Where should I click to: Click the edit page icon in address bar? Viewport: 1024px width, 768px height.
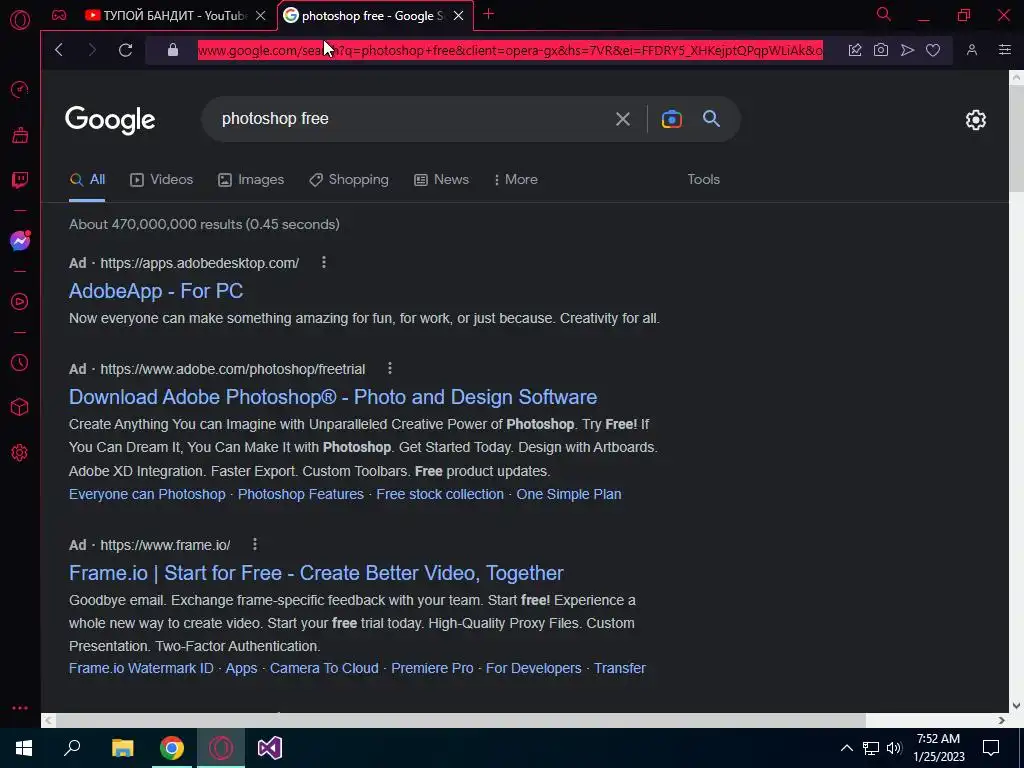(855, 50)
